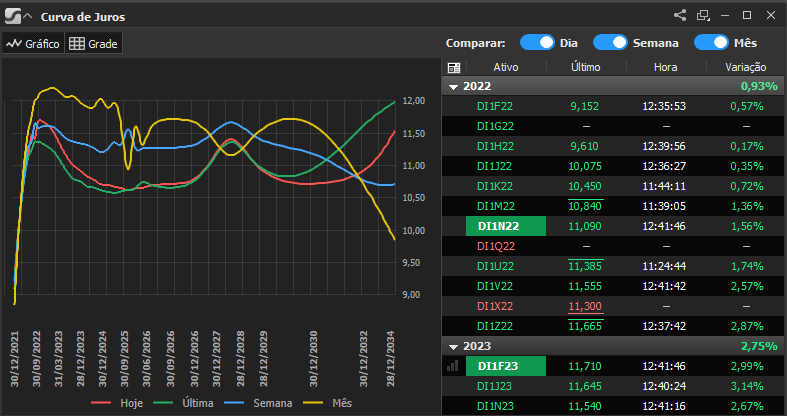787x416 pixels.
Task: Collapse the 2022 contracts group
Action: tap(454, 87)
